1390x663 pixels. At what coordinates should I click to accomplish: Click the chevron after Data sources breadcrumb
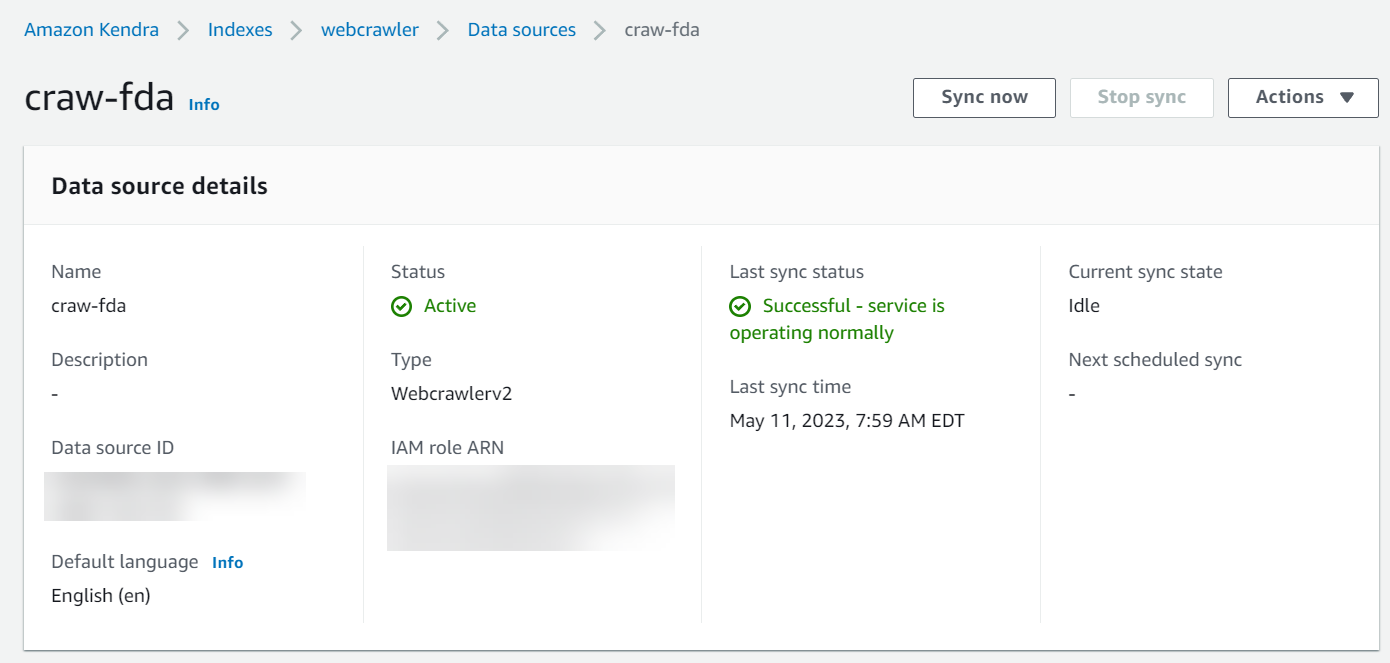tap(600, 30)
